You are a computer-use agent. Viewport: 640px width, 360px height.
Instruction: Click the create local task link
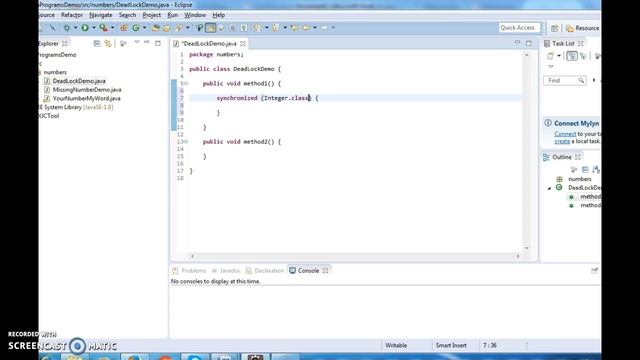point(562,141)
